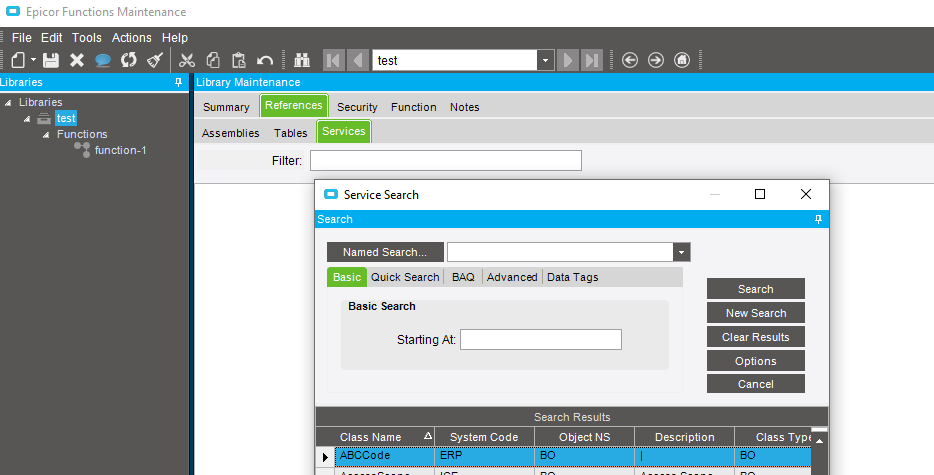Click the Named Search... button
The image size is (934, 475).
coord(385,252)
